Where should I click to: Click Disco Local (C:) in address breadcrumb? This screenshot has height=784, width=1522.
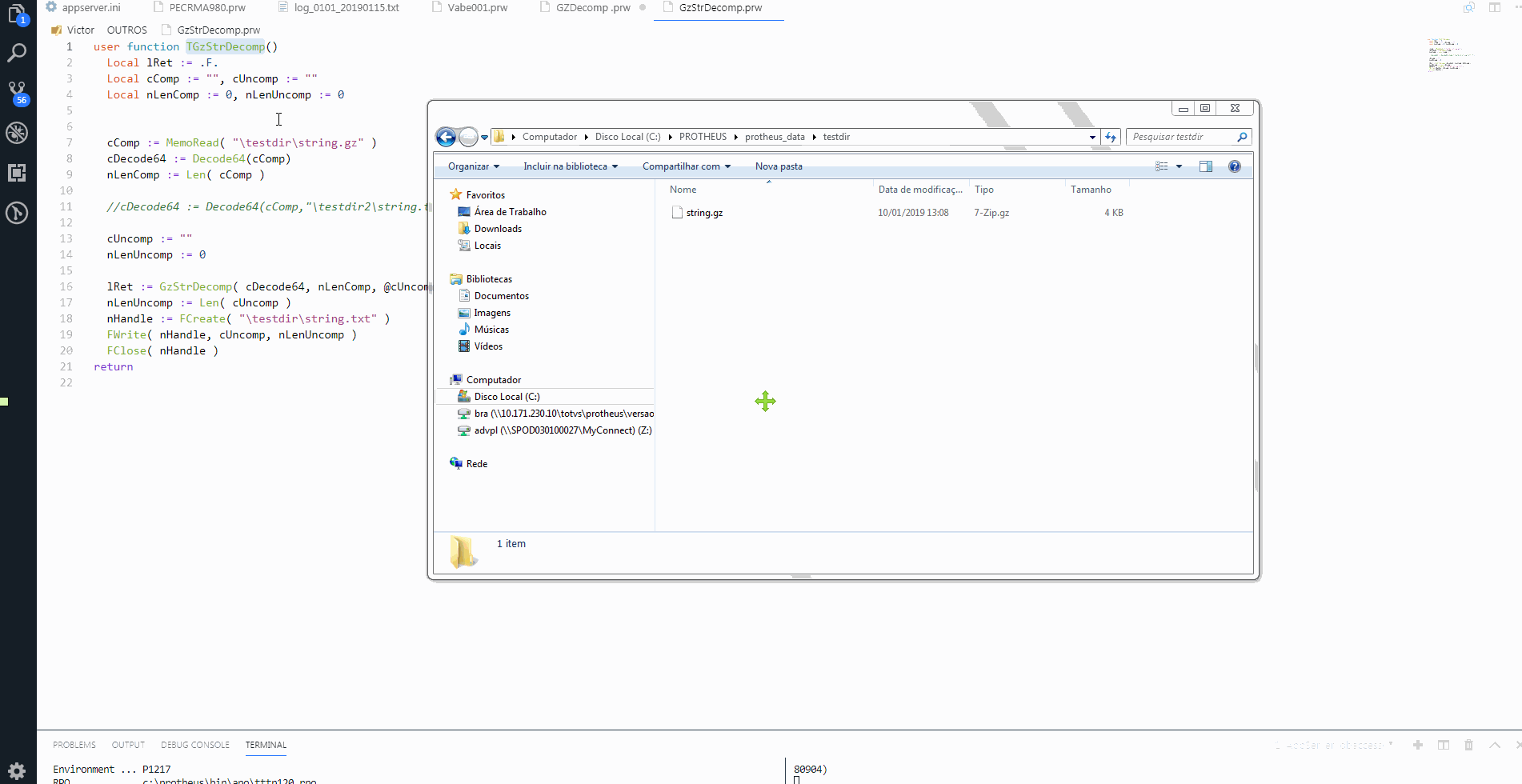[627, 137]
